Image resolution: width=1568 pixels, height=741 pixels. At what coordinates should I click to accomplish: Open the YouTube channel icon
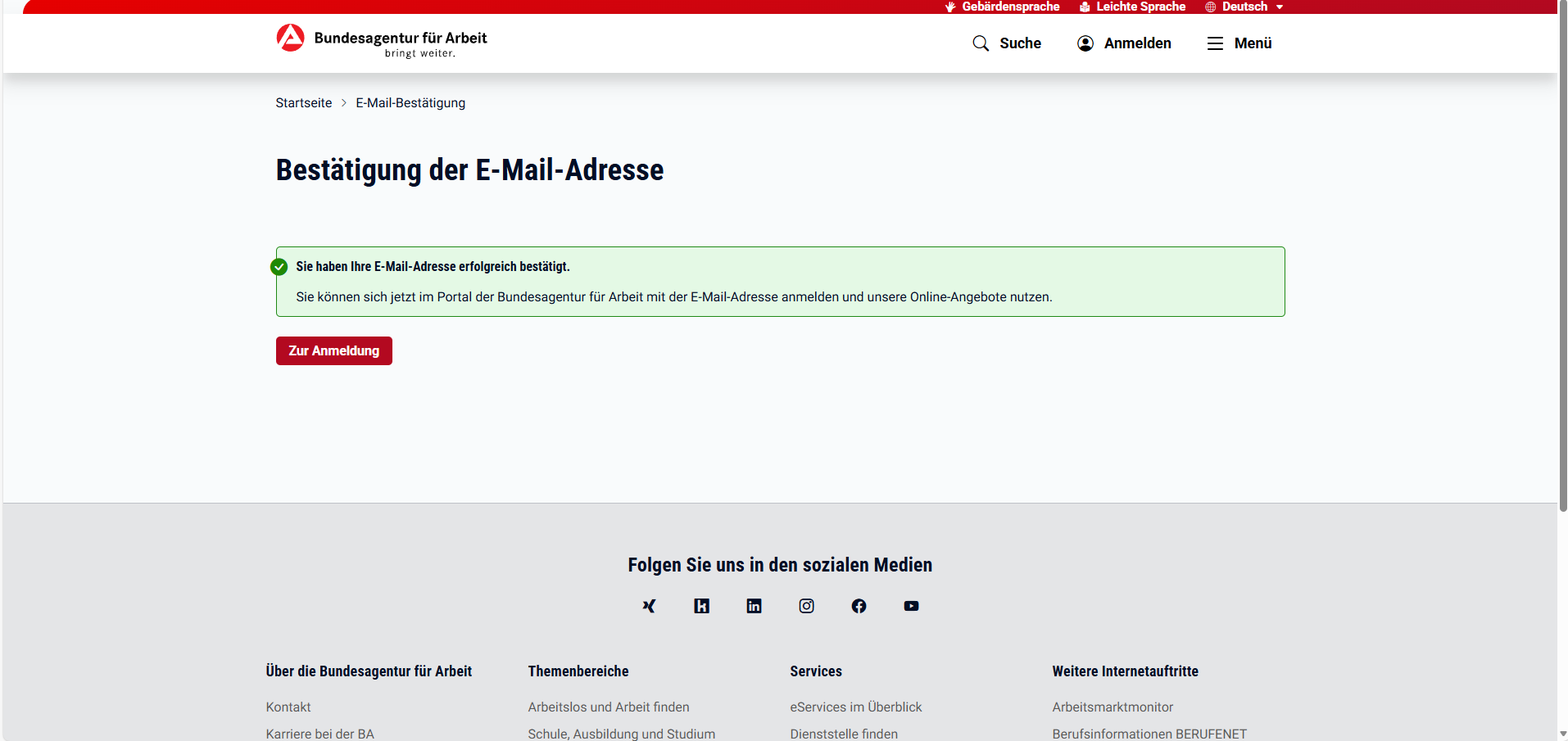click(x=911, y=606)
